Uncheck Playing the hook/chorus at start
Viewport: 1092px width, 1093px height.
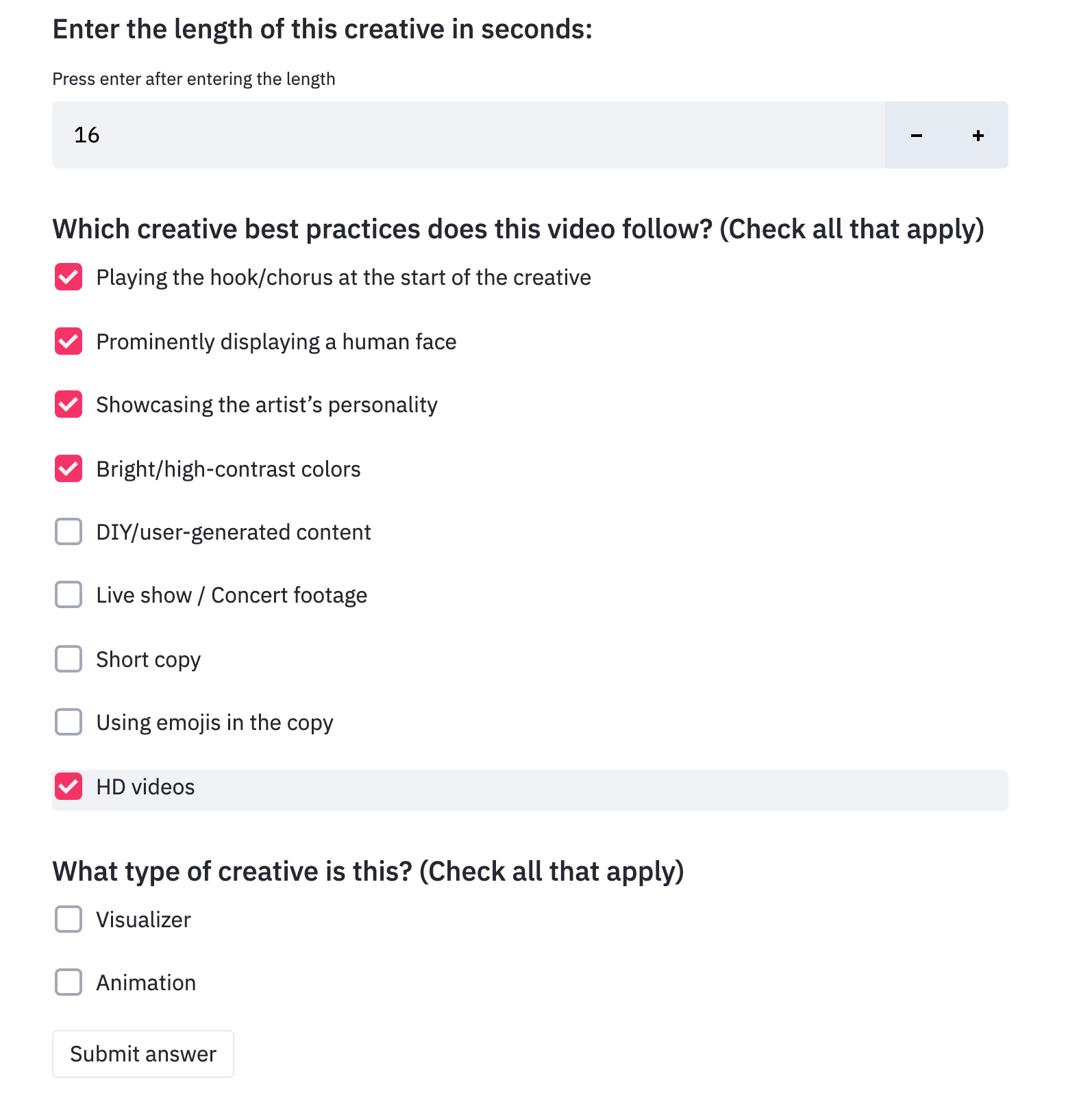[69, 277]
